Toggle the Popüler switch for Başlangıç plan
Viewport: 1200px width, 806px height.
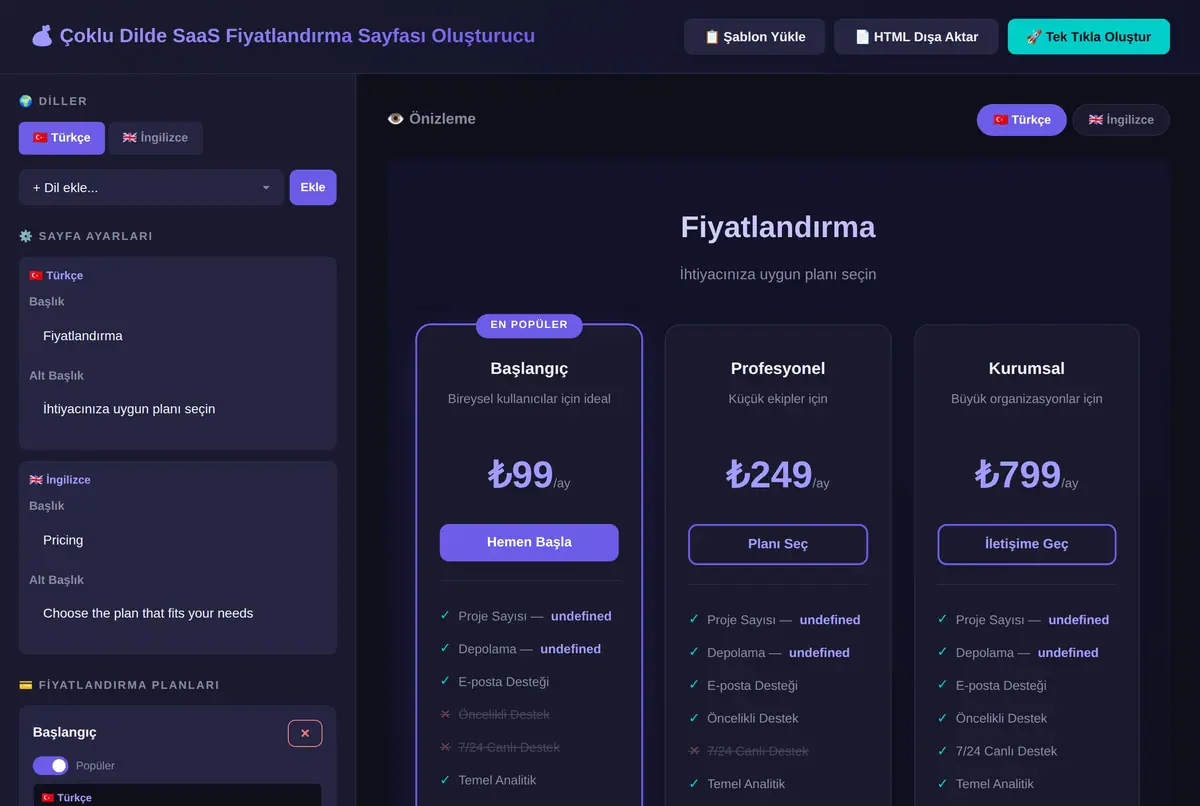tap(50, 765)
